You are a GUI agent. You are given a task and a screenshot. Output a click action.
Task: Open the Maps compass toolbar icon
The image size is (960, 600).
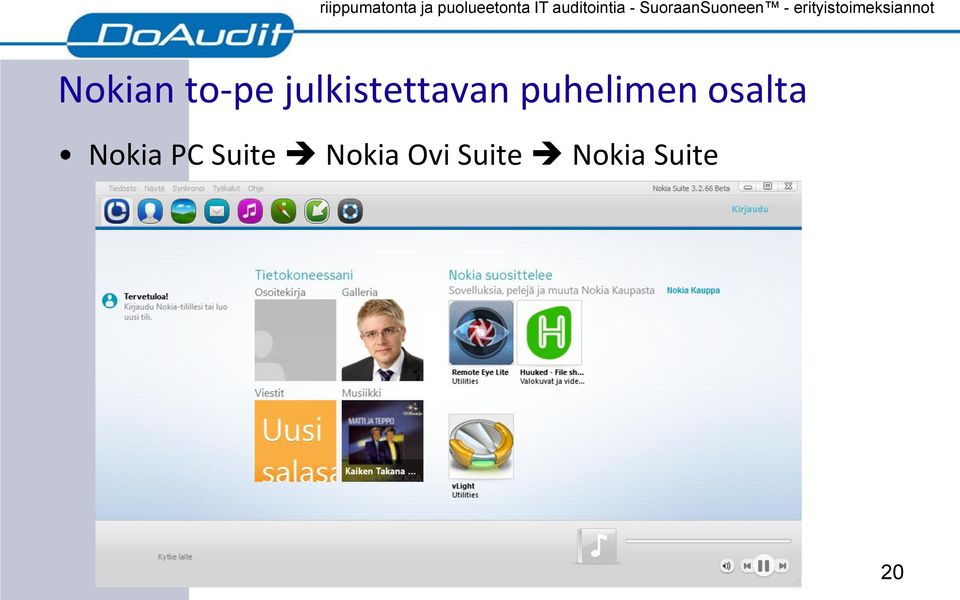(283, 211)
